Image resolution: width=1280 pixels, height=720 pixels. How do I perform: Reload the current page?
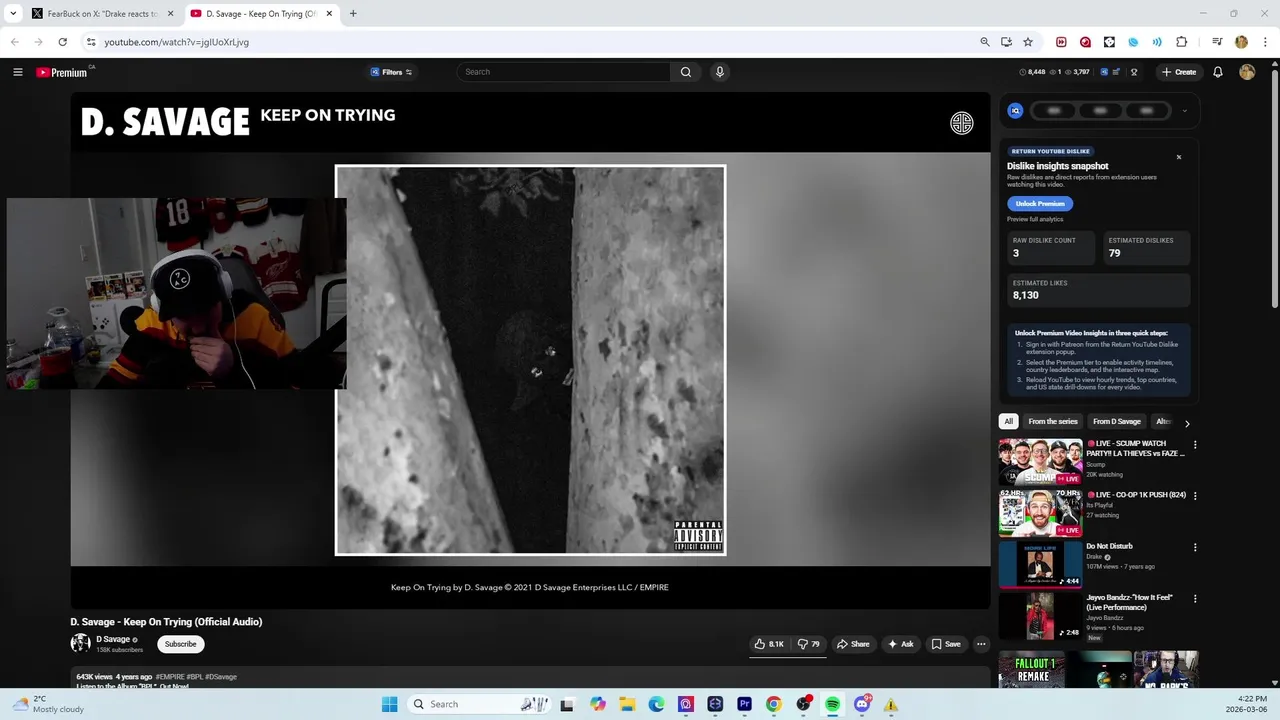tap(62, 42)
